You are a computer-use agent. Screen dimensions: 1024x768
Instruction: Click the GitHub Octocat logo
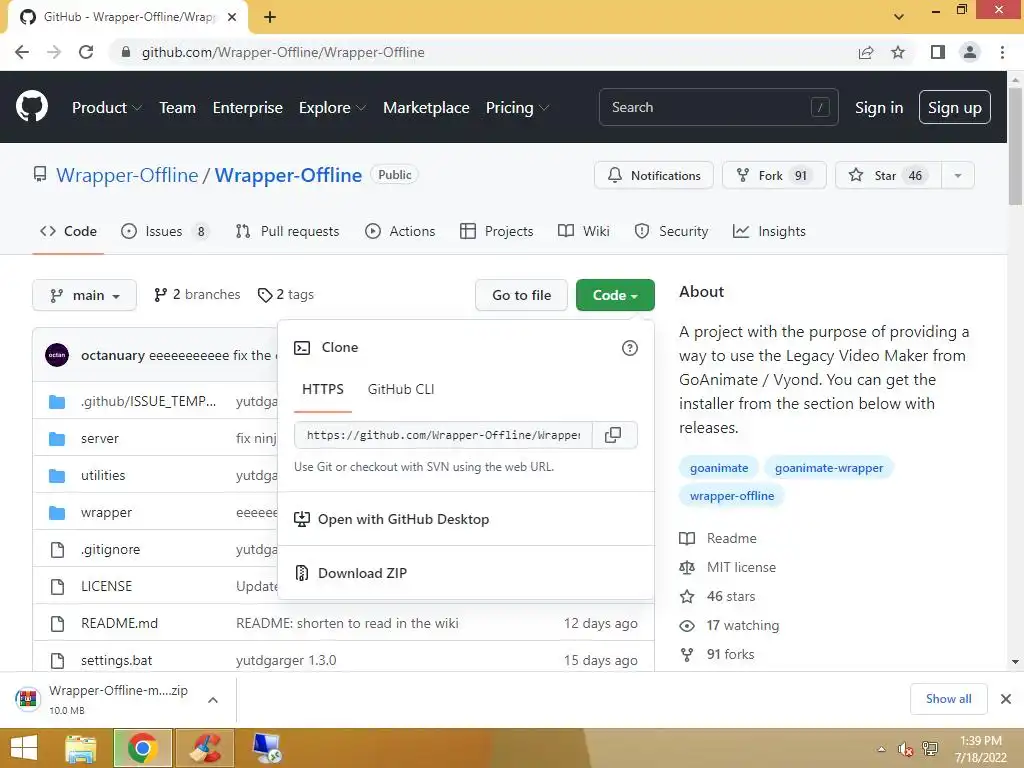pos(32,107)
